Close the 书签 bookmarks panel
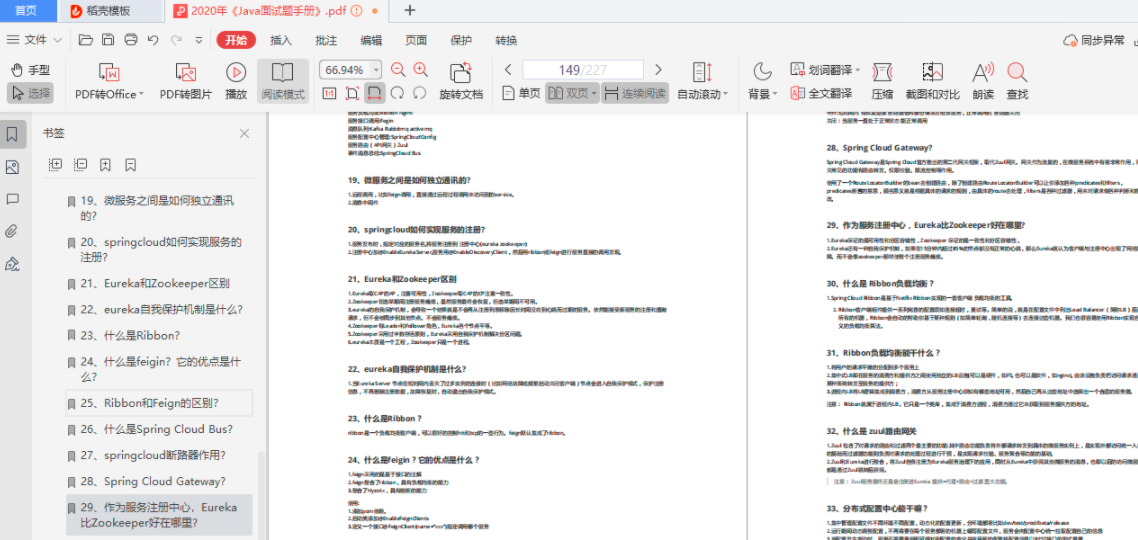 tap(245, 134)
